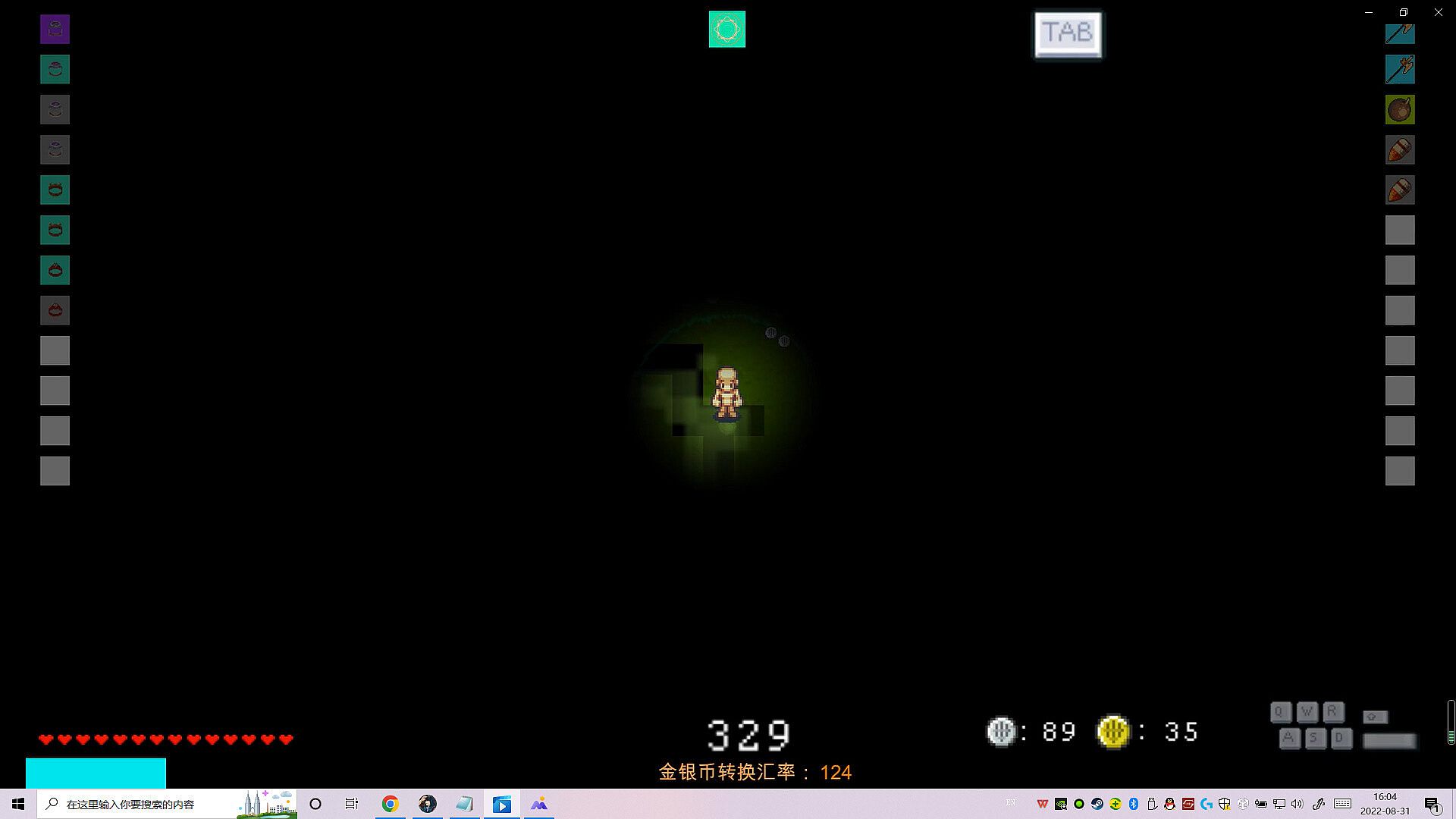Click the silver coin icon
Screen dimensions: 1456x819
pyautogui.click(x=1001, y=731)
